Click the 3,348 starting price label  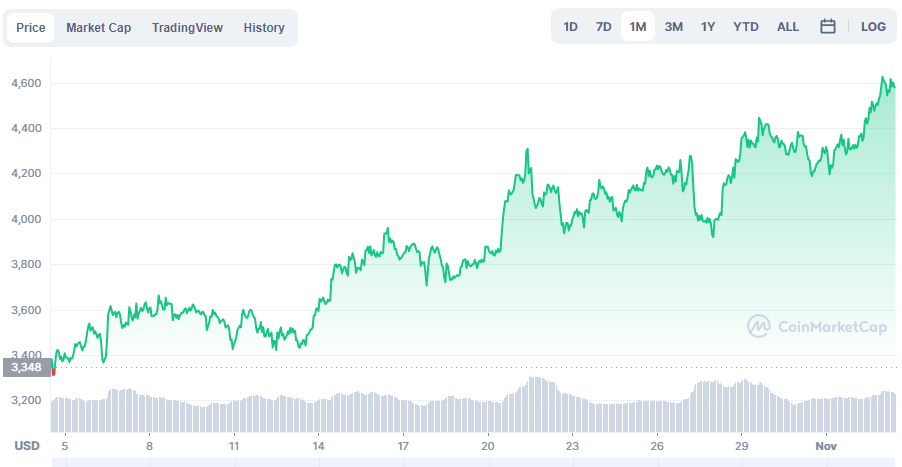pyautogui.click(x=27, y=368)
